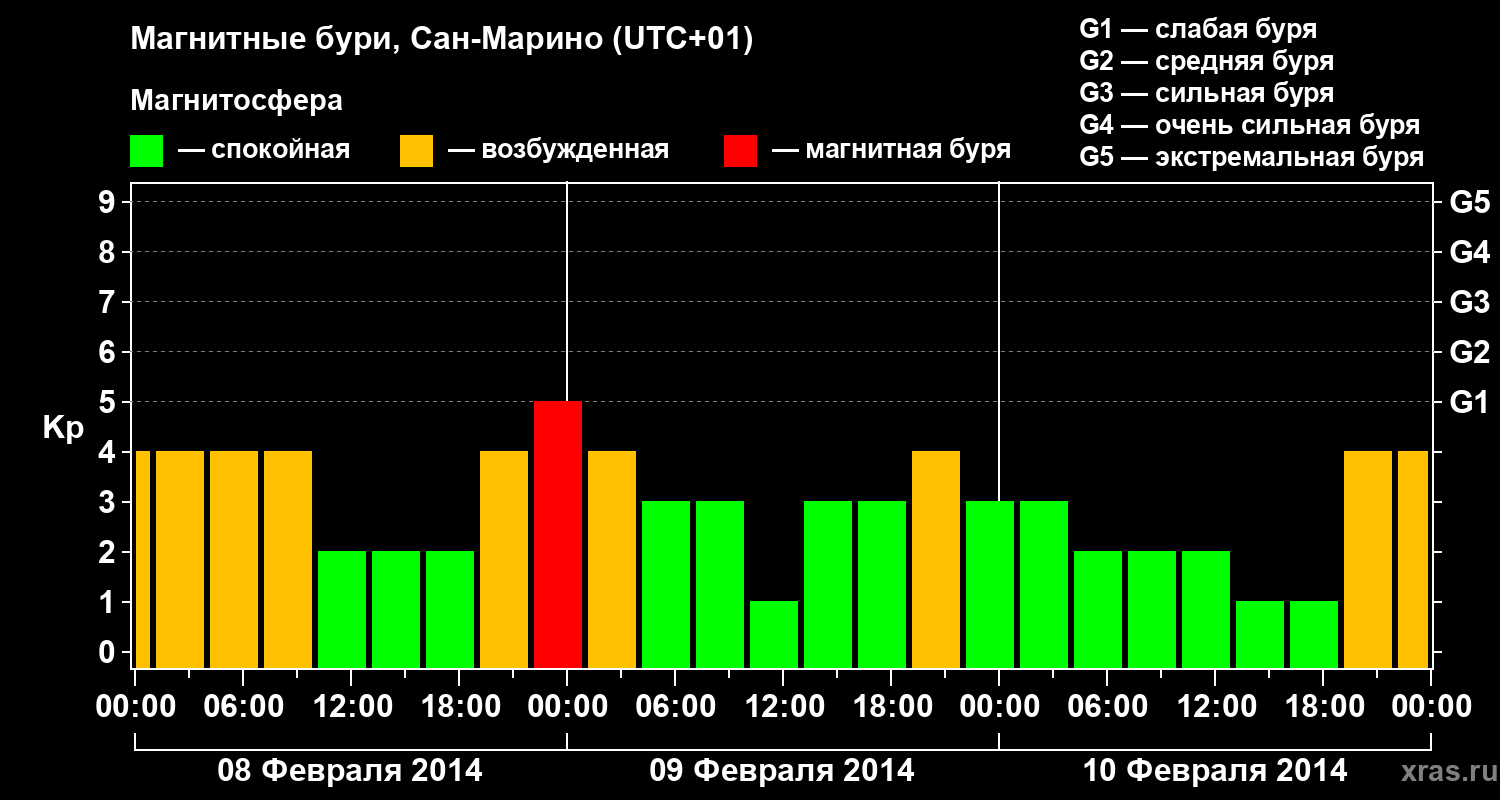Click the '10 Февраля 2014' date label
The image size is (1500, 800).
coord(1215,771)
